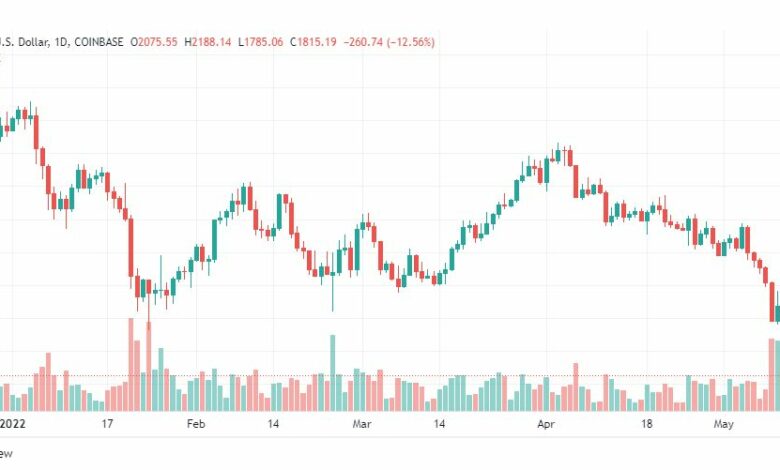Viewport: 780px width, 470px height.
Task: Click the U.S. Dollar pair name text
Action: pyautogui.click(x=24, y=42)
